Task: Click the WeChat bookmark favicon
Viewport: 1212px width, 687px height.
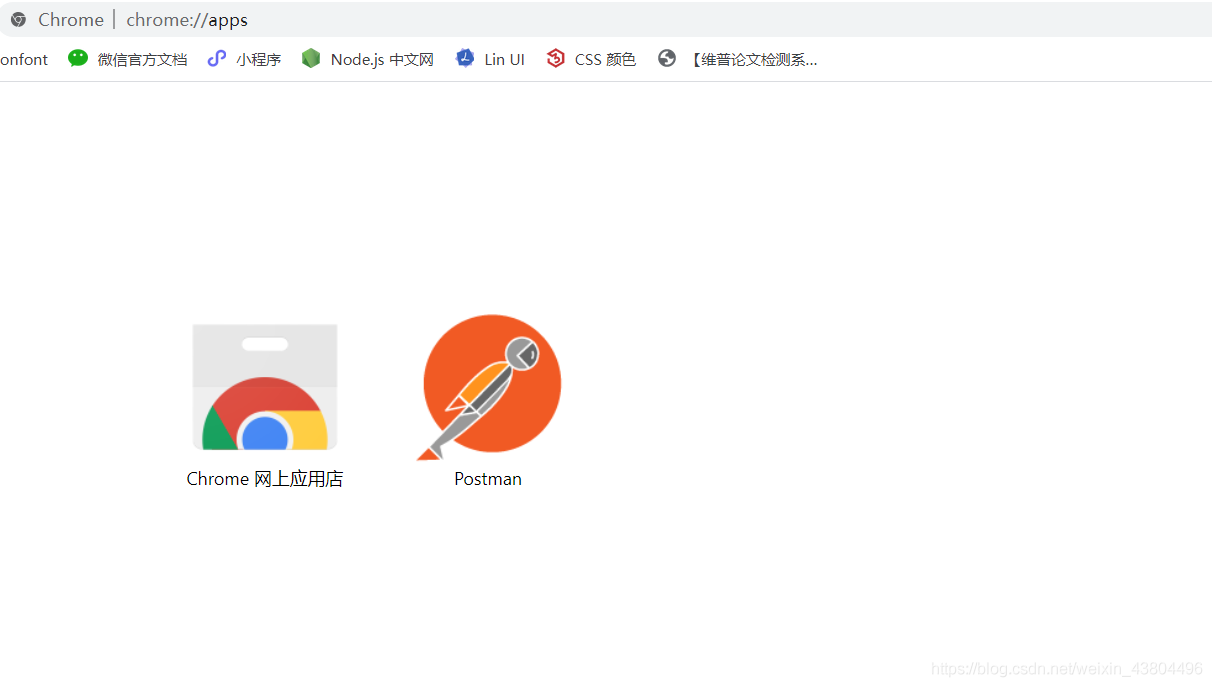Action: (78, 58)
